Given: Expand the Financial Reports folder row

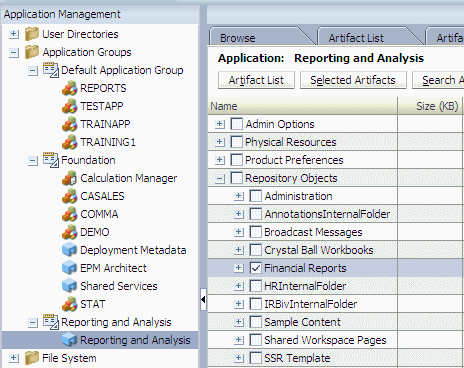Looking at the screenshot, I should 239,268.
